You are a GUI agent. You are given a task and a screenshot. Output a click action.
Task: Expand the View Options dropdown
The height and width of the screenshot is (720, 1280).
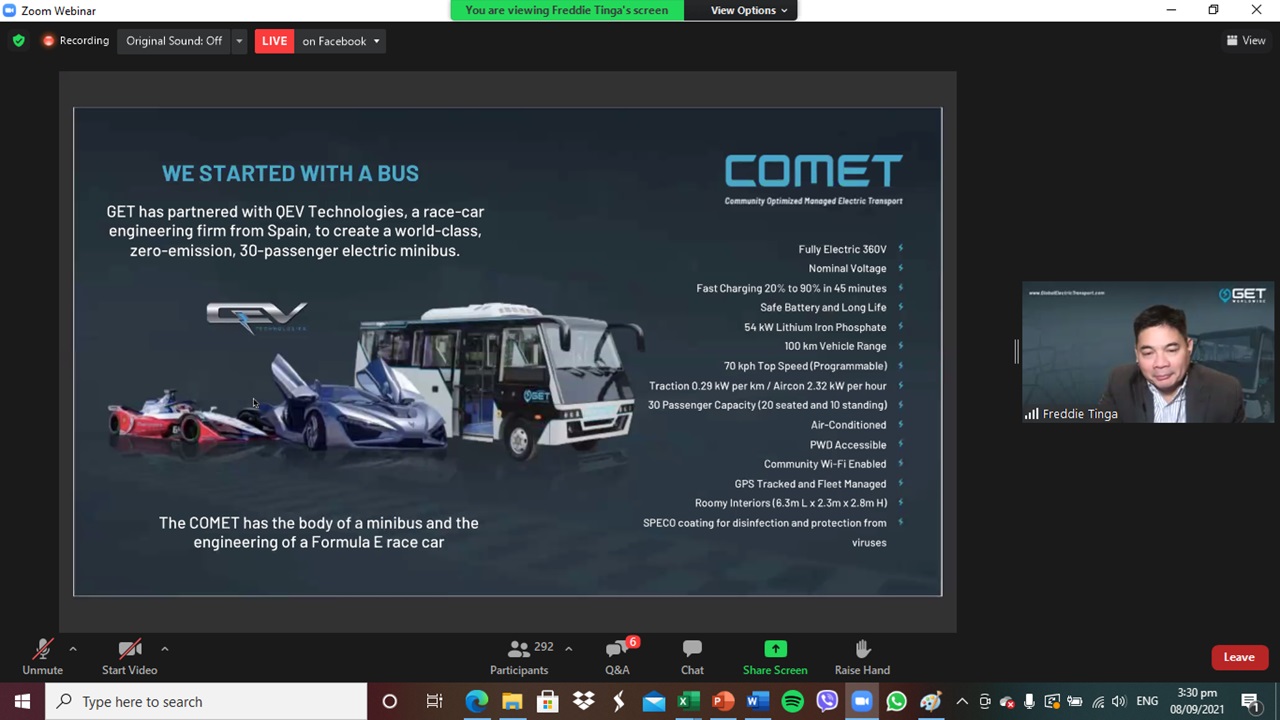tap(748, 10)
